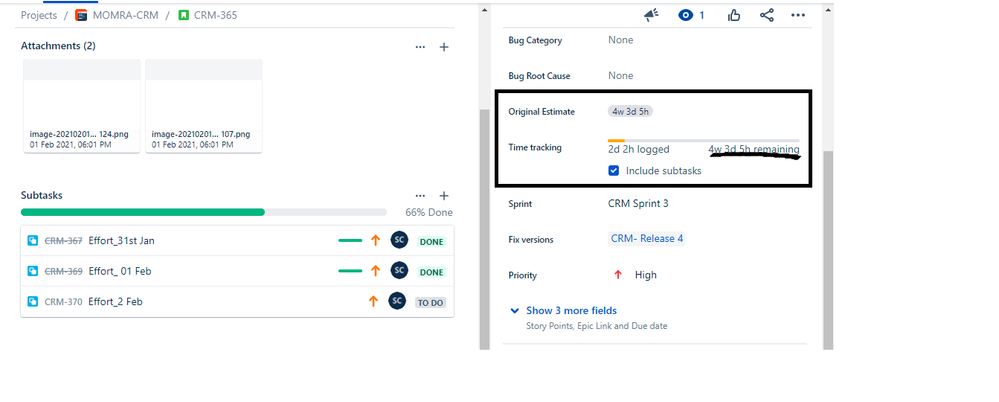
Task: Open the CRM-369 subtask key link
Action: pyautogui.click(x=63, y=271)
